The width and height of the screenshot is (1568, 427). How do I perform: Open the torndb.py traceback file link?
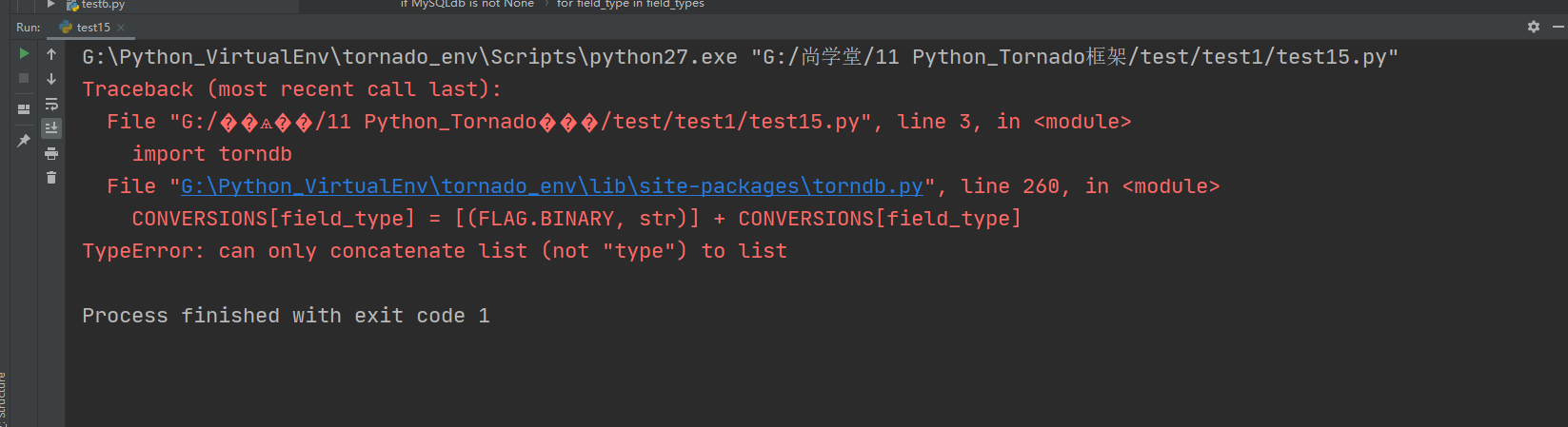(x=552, y=186)
